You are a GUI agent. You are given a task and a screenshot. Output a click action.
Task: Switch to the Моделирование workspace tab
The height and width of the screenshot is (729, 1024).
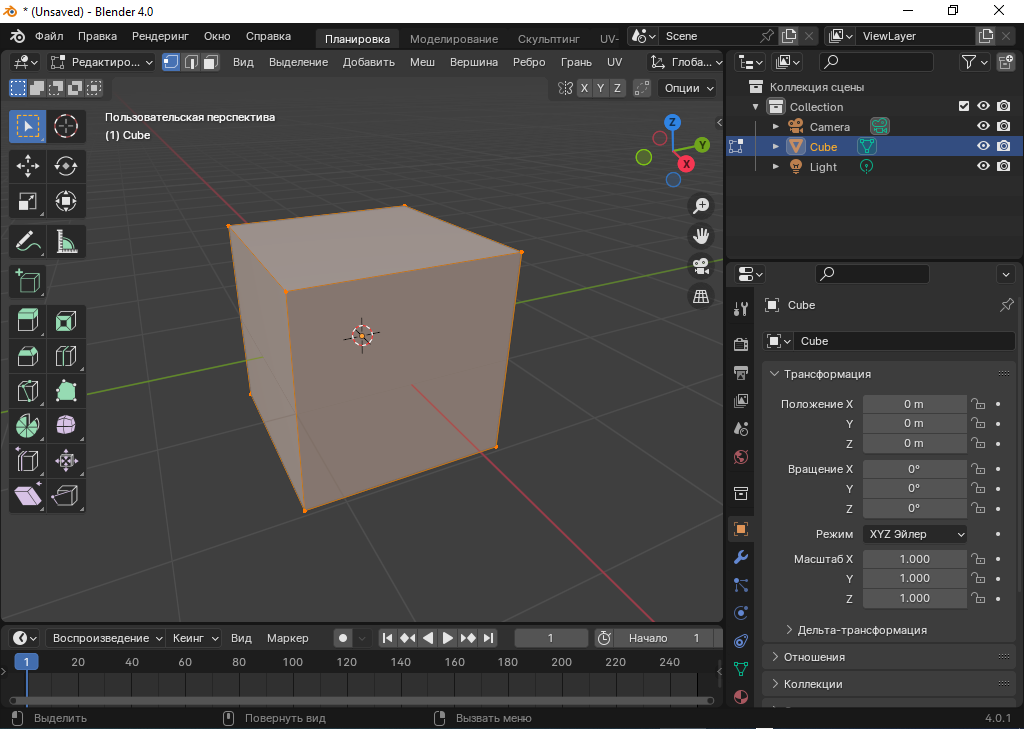pyautogui.click(x=453, y=38)
